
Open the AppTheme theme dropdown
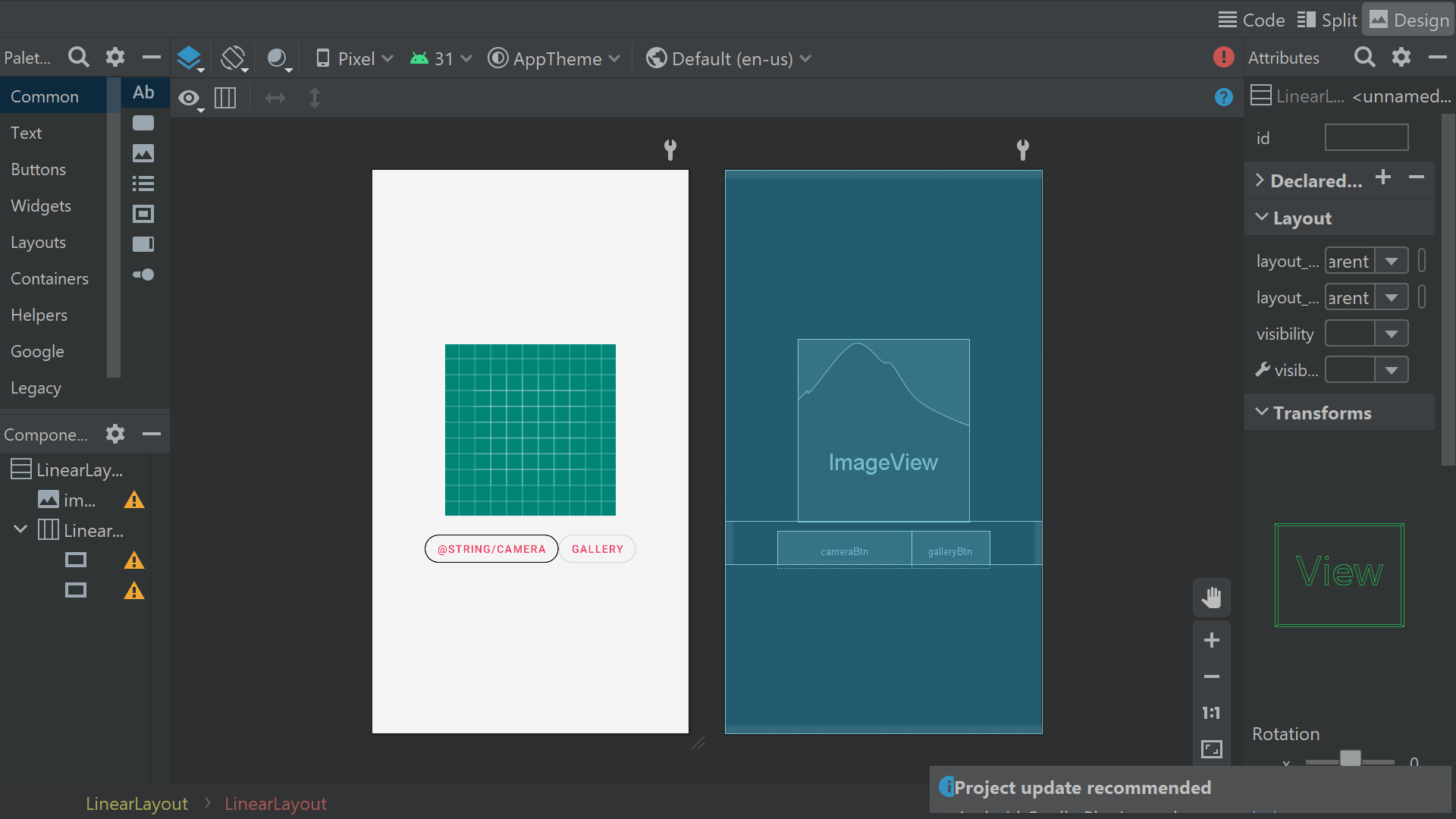pyautogui.click(x=554, y=58)
